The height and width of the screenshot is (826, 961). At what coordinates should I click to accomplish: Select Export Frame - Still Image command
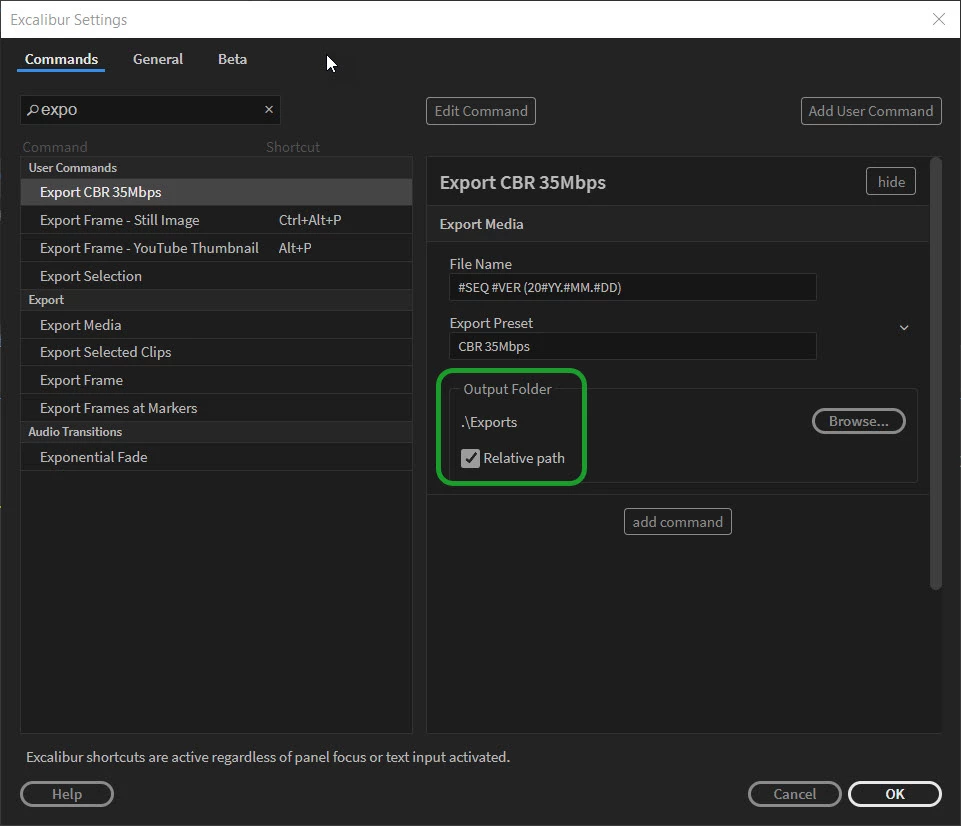(x=216, y=220)
